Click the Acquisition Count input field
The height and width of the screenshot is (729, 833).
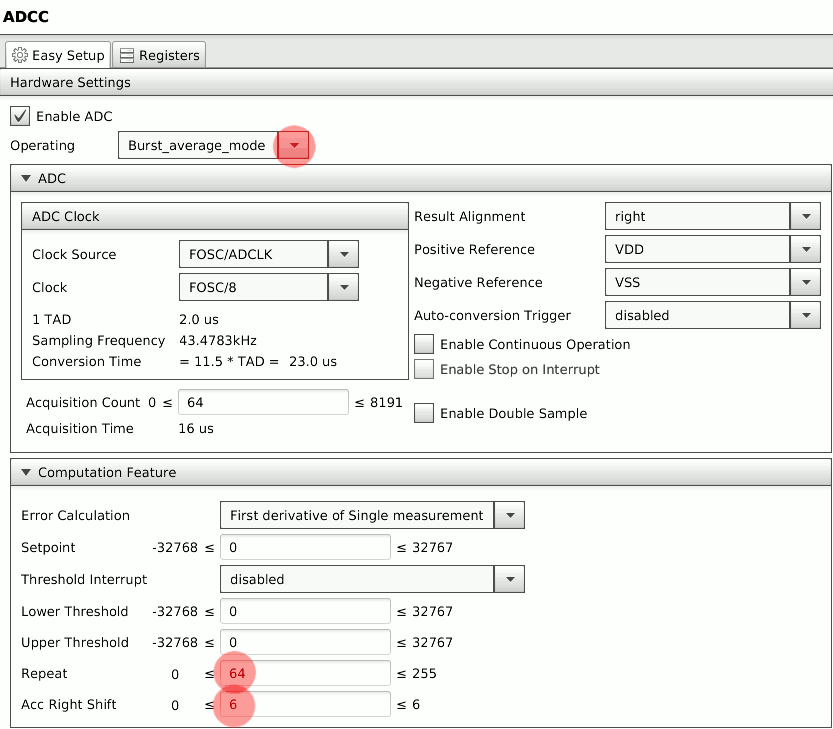pos(262,403)
